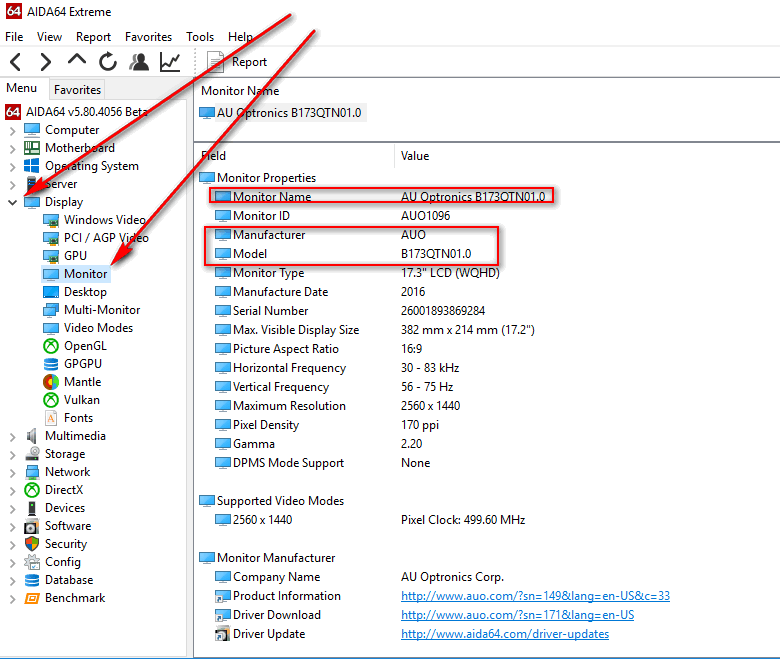
Task: Click the Config icon
Action: pos(32,562)
